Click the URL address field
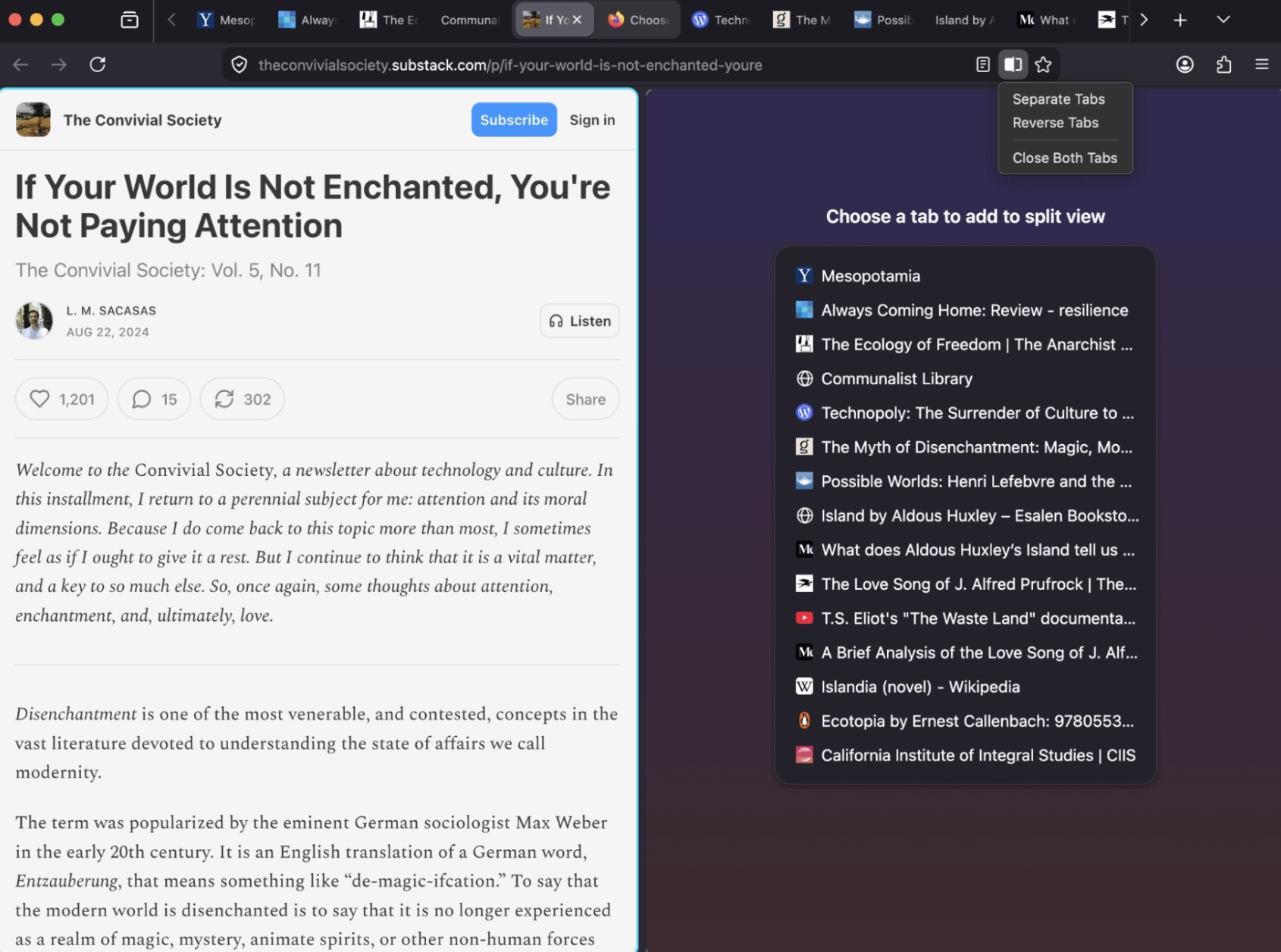Viewport: 1281px width, 952px height. coord(509,65)
